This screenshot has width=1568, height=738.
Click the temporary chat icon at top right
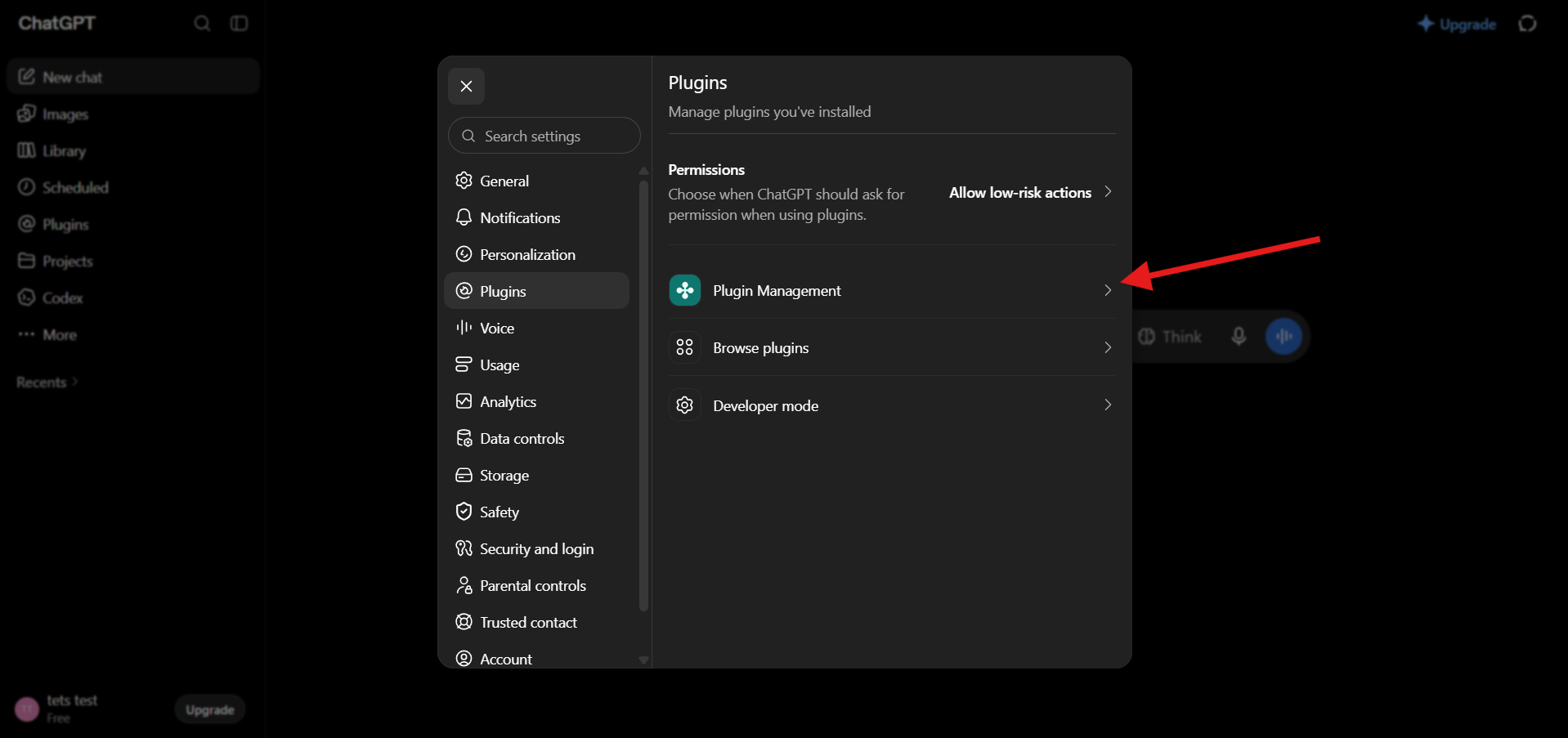[1527, 24]
